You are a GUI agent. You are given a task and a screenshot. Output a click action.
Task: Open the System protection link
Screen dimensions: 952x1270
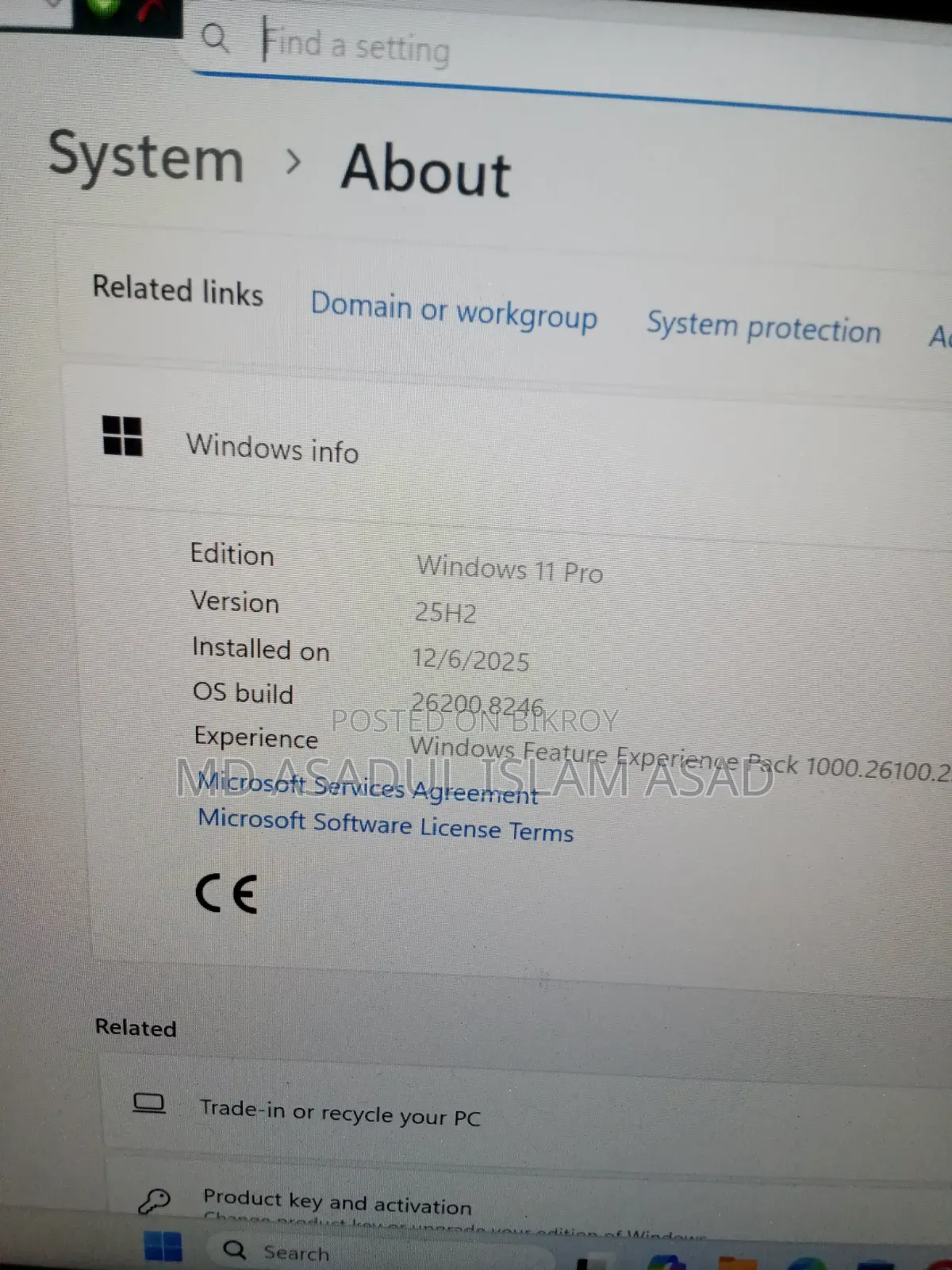coord(764,327)
